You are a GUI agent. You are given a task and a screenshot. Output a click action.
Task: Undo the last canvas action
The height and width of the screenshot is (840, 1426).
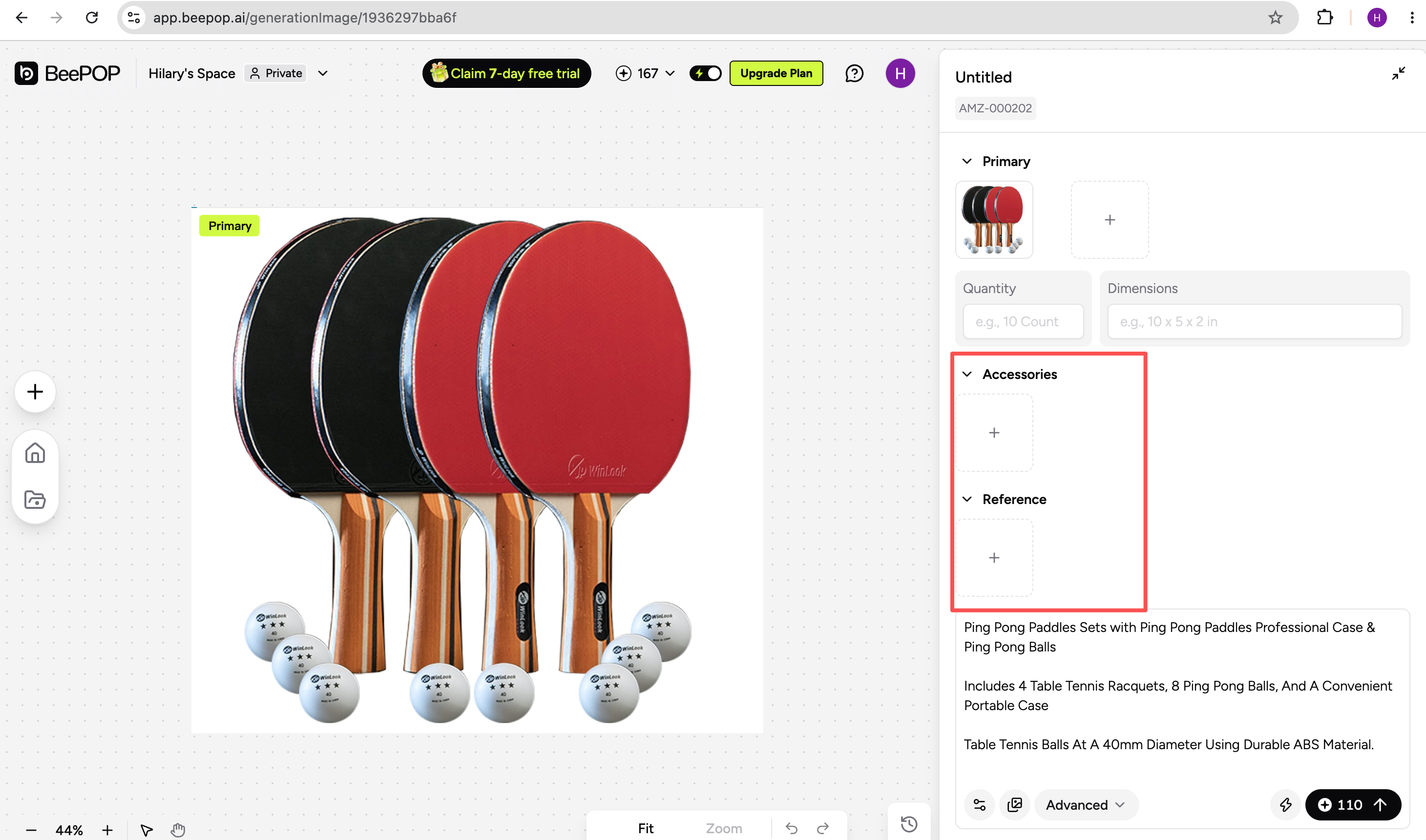(792, 829)
